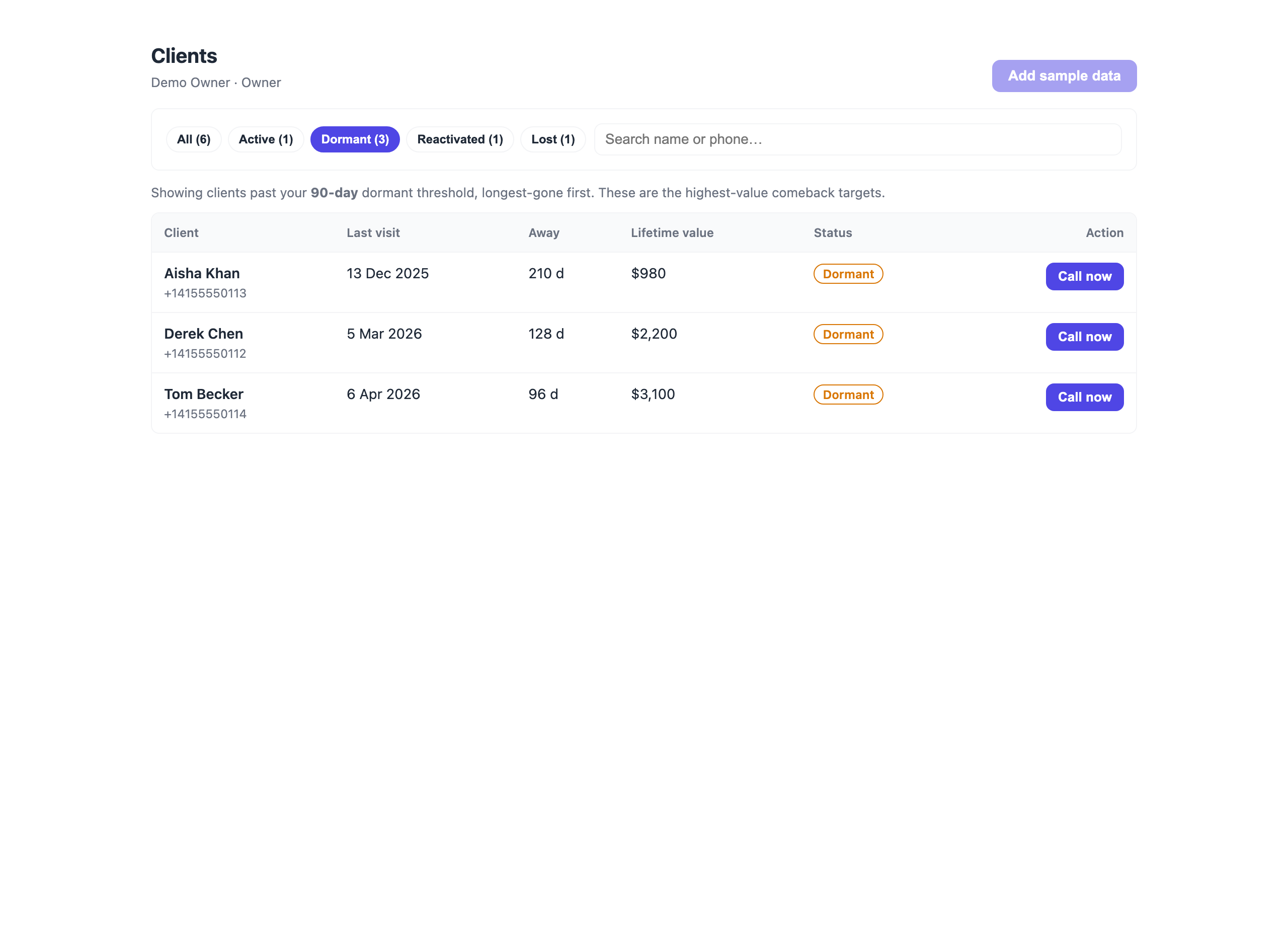Select the Dormant (3) filter pill

(x=355, y=139)
